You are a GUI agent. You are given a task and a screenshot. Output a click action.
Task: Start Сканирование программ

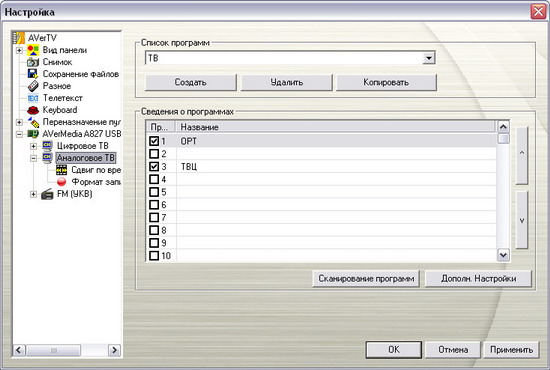366,279
